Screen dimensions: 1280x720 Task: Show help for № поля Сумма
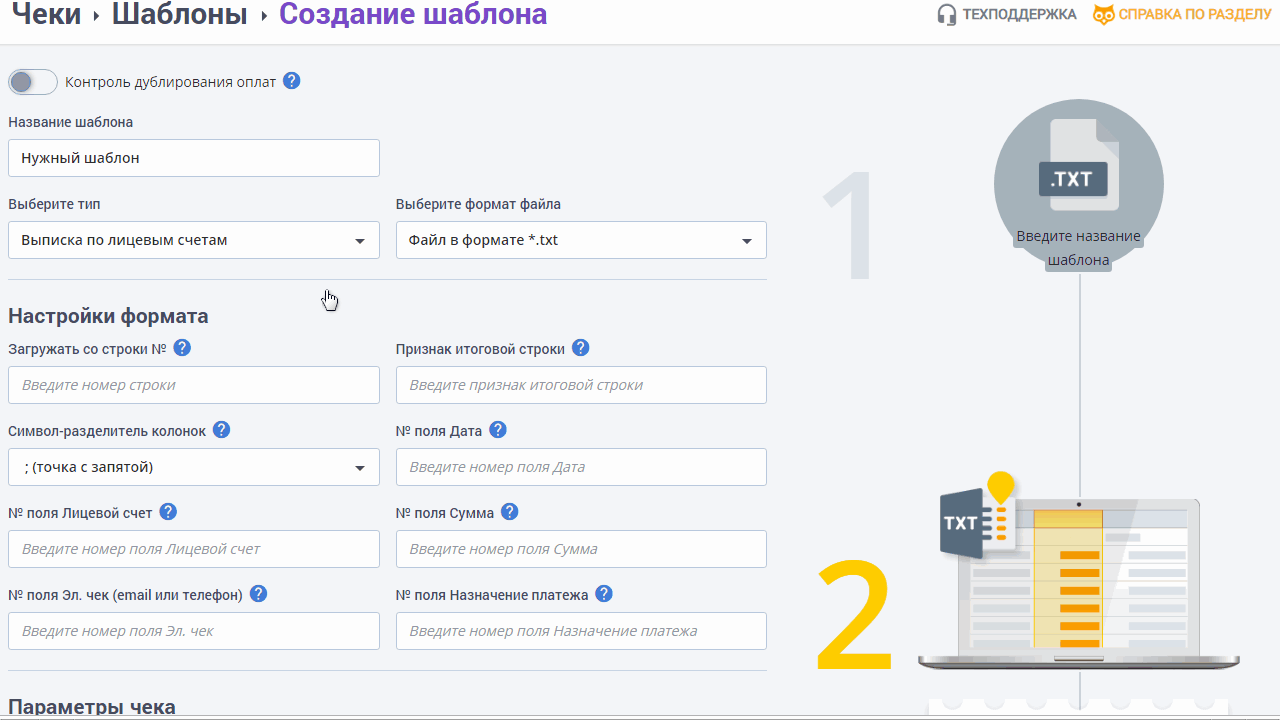tap(510, 512)
